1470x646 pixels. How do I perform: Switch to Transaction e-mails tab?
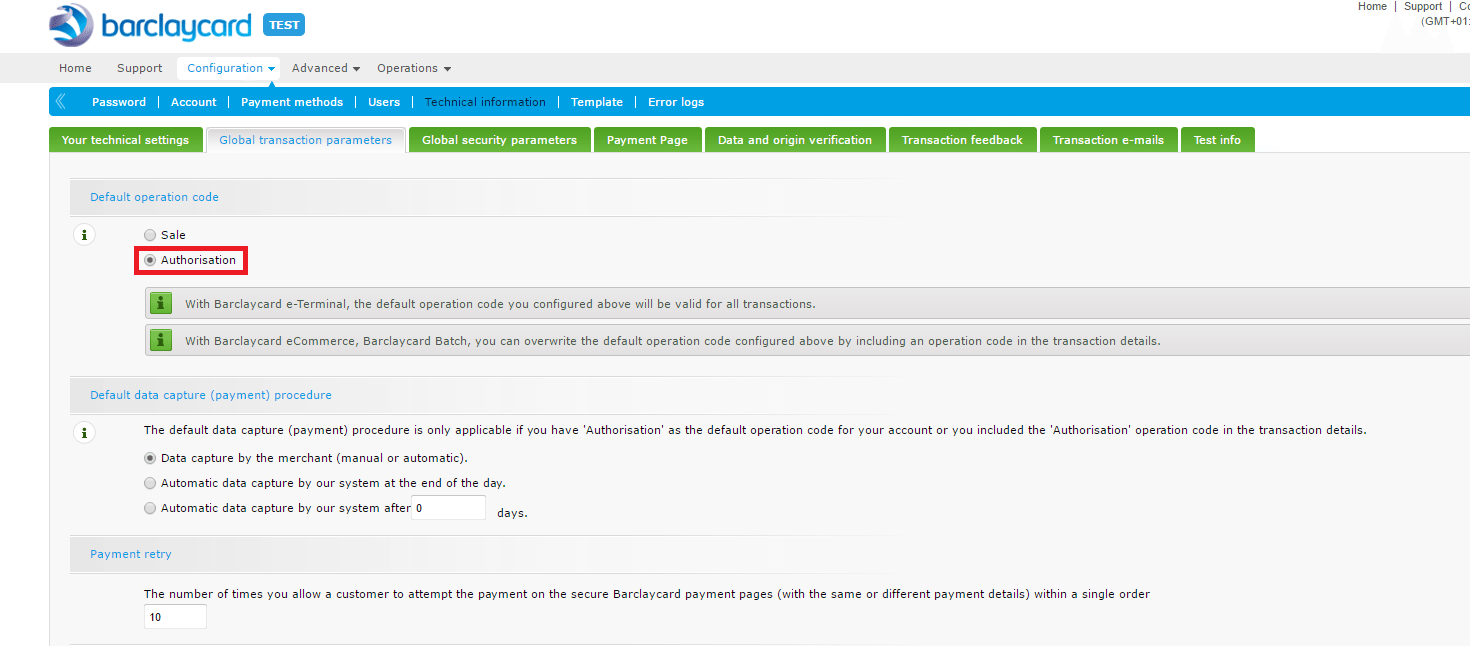pos(1108,140)
